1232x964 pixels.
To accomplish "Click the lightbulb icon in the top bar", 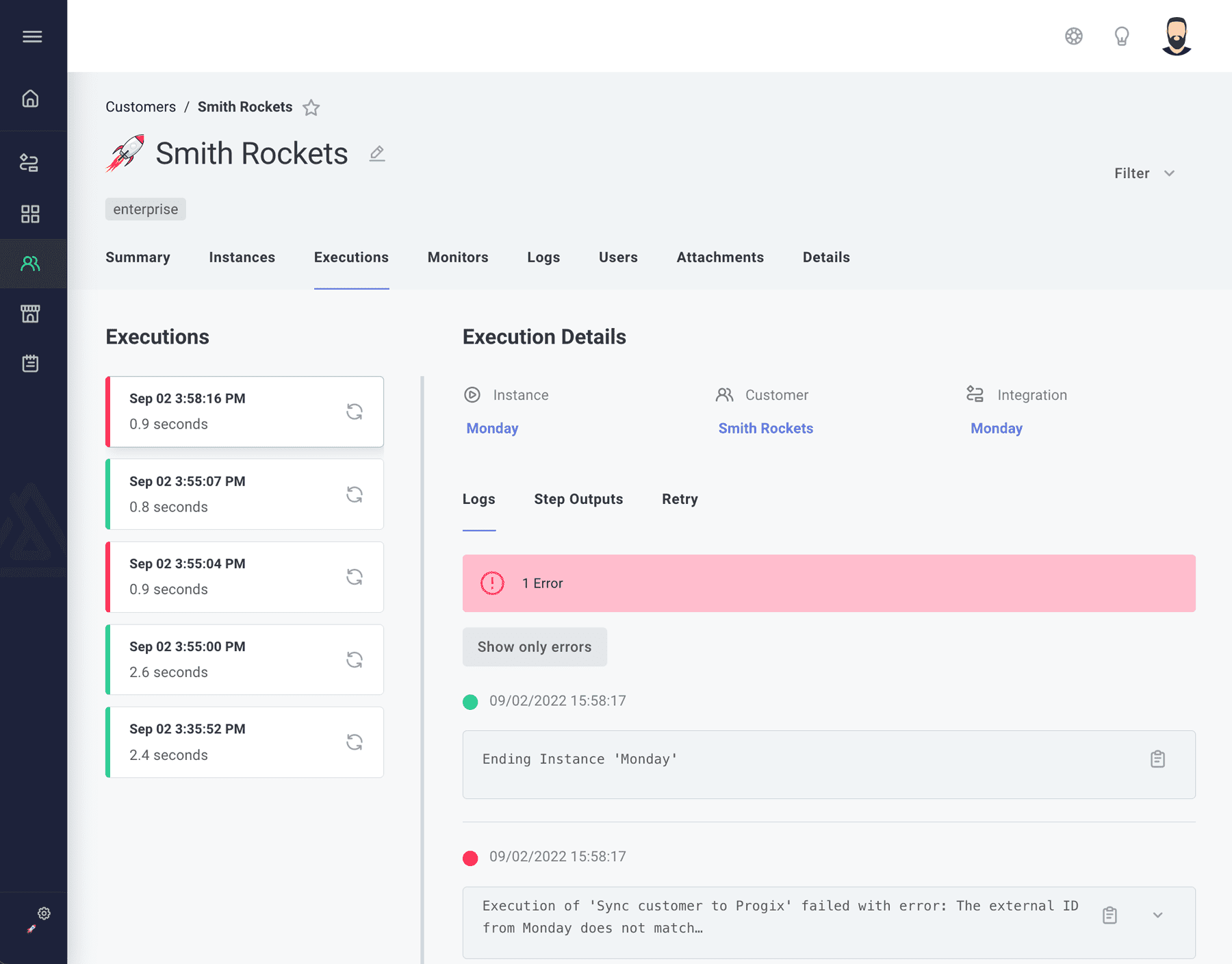I will click(x=1121, y=36).
